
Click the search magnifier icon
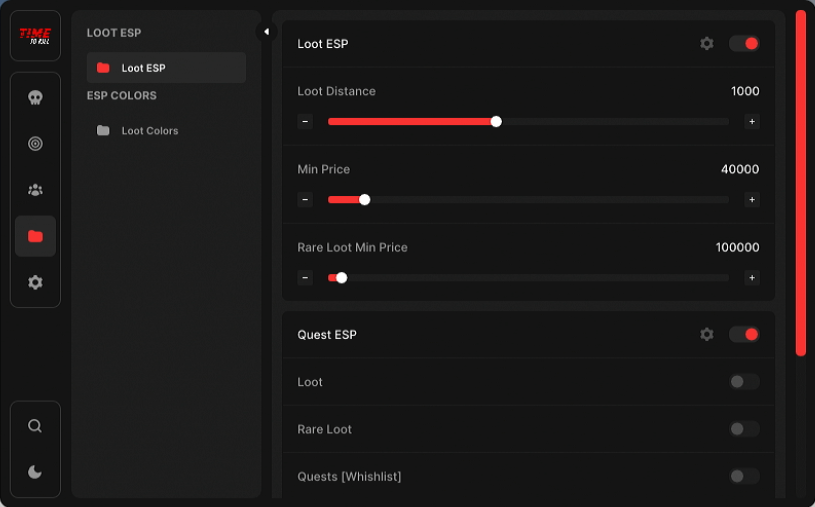tap(35, 426)
